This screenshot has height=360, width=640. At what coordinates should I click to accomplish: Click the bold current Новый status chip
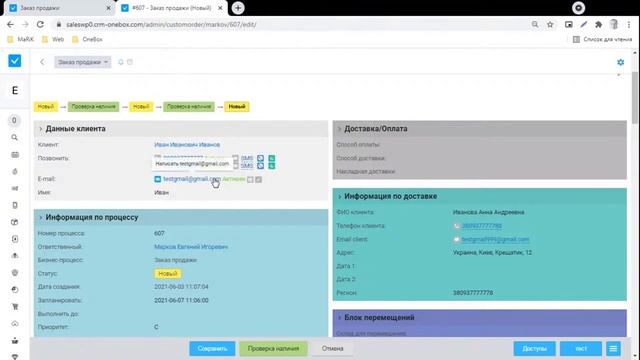point(237,107)
